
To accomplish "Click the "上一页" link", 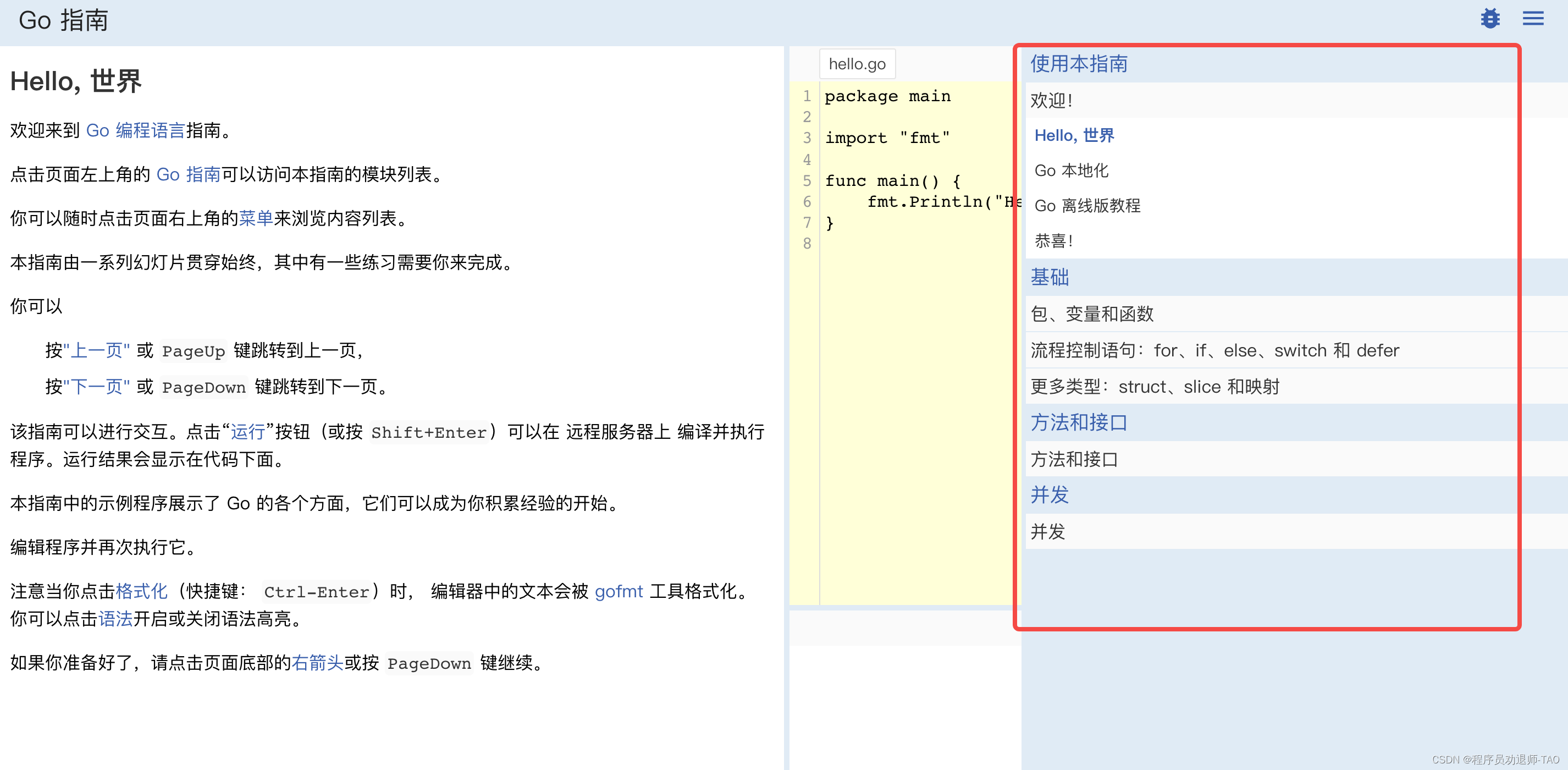I will 96,350.
